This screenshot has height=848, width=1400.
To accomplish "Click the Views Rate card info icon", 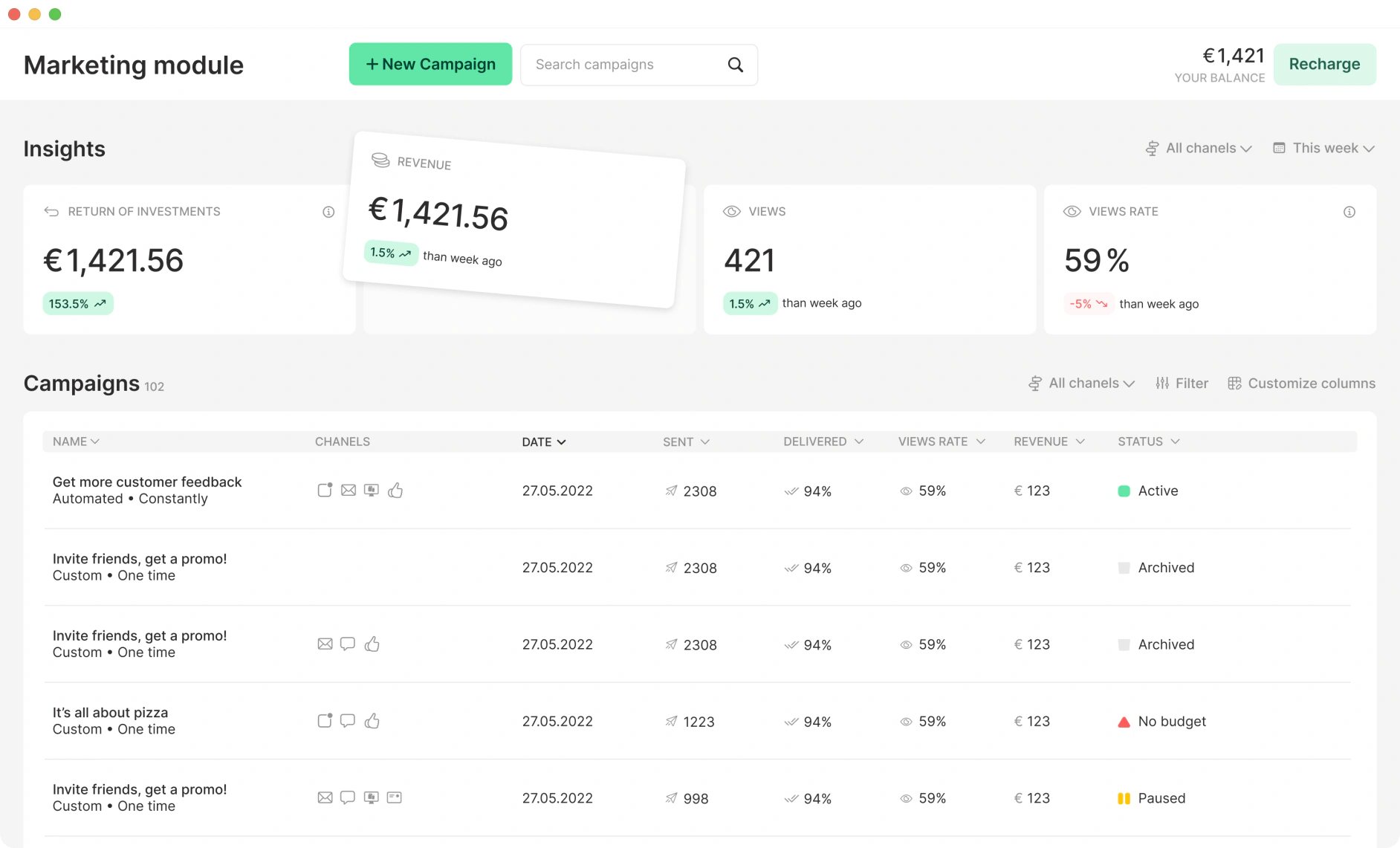I will point(1349,212).
